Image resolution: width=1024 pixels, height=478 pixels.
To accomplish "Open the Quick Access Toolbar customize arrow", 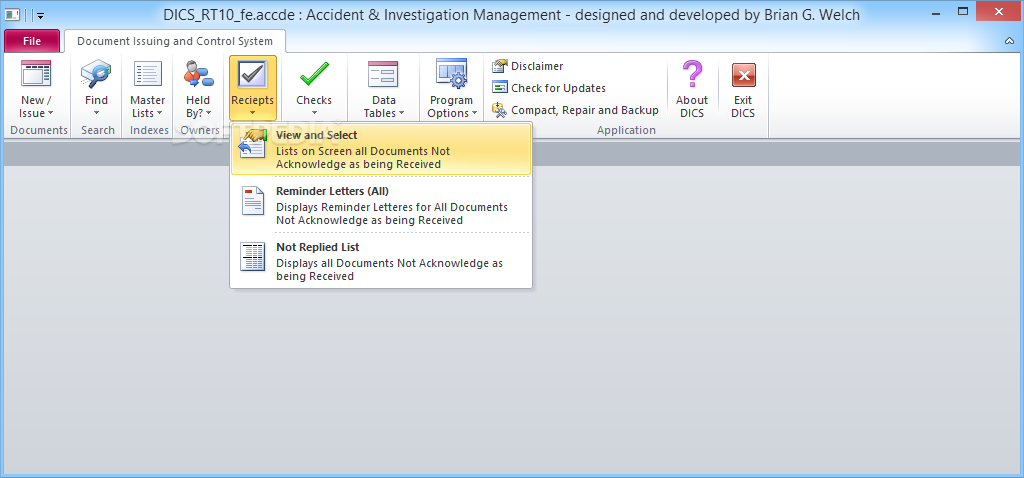I will pos(40,15).
